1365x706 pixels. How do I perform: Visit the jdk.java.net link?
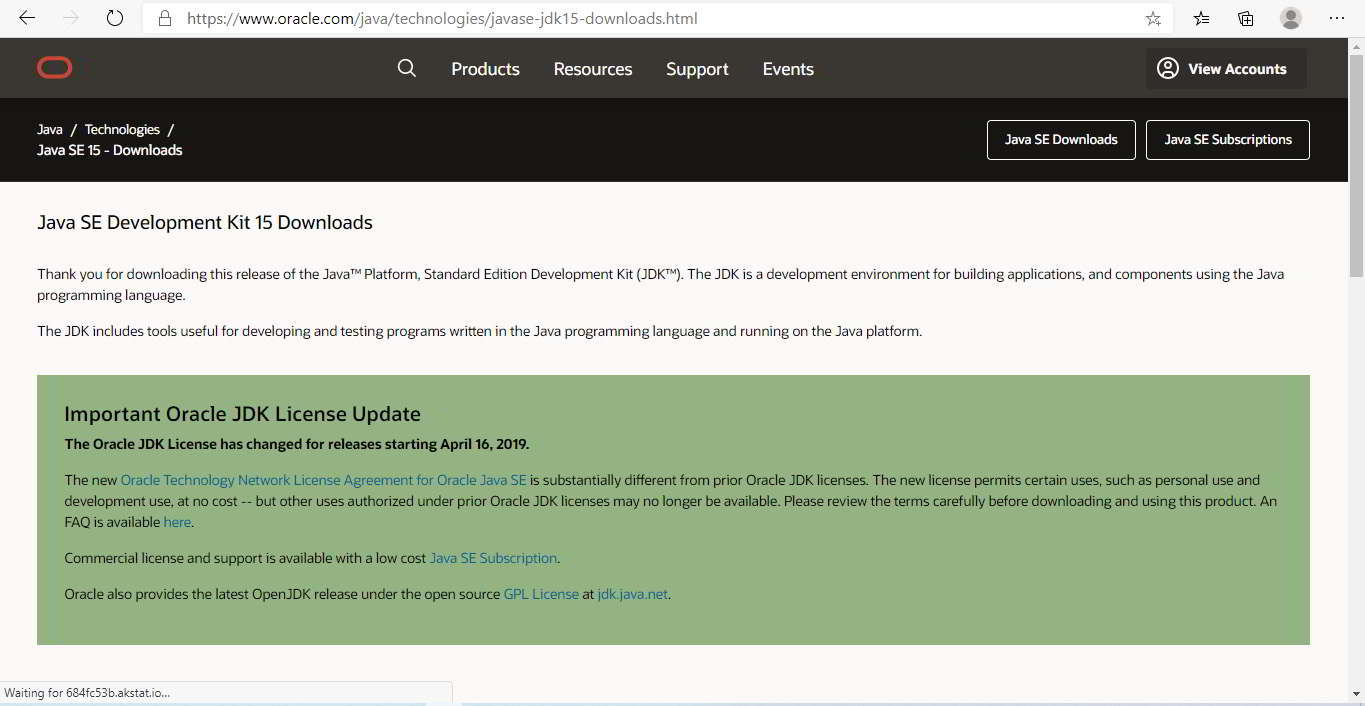[x=632, y=594]
